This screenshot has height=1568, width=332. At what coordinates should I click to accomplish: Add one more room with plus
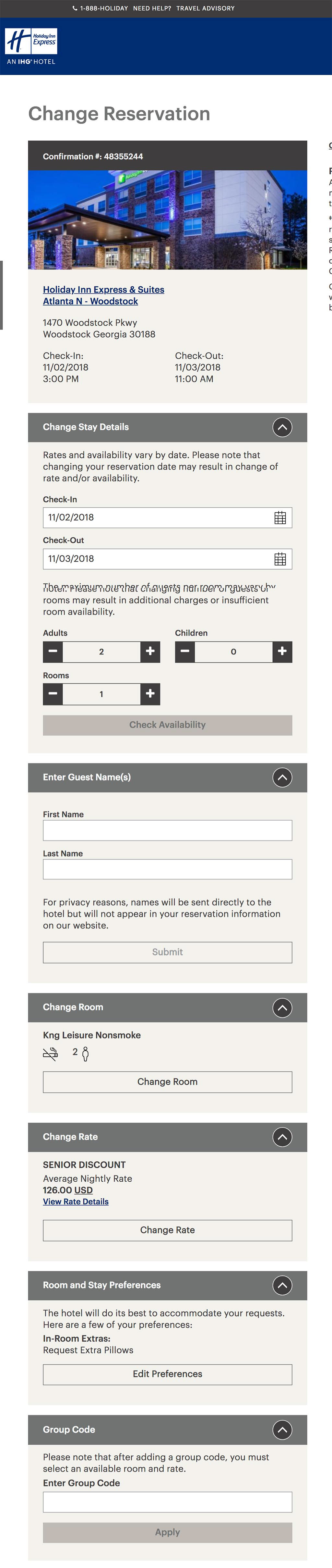click(150, 694)
